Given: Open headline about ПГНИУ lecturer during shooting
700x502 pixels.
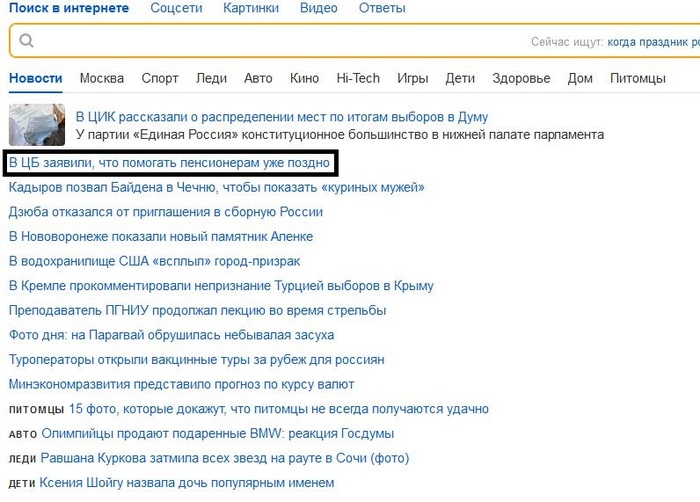Looking at the screenshot, I should tap(197, 310).
